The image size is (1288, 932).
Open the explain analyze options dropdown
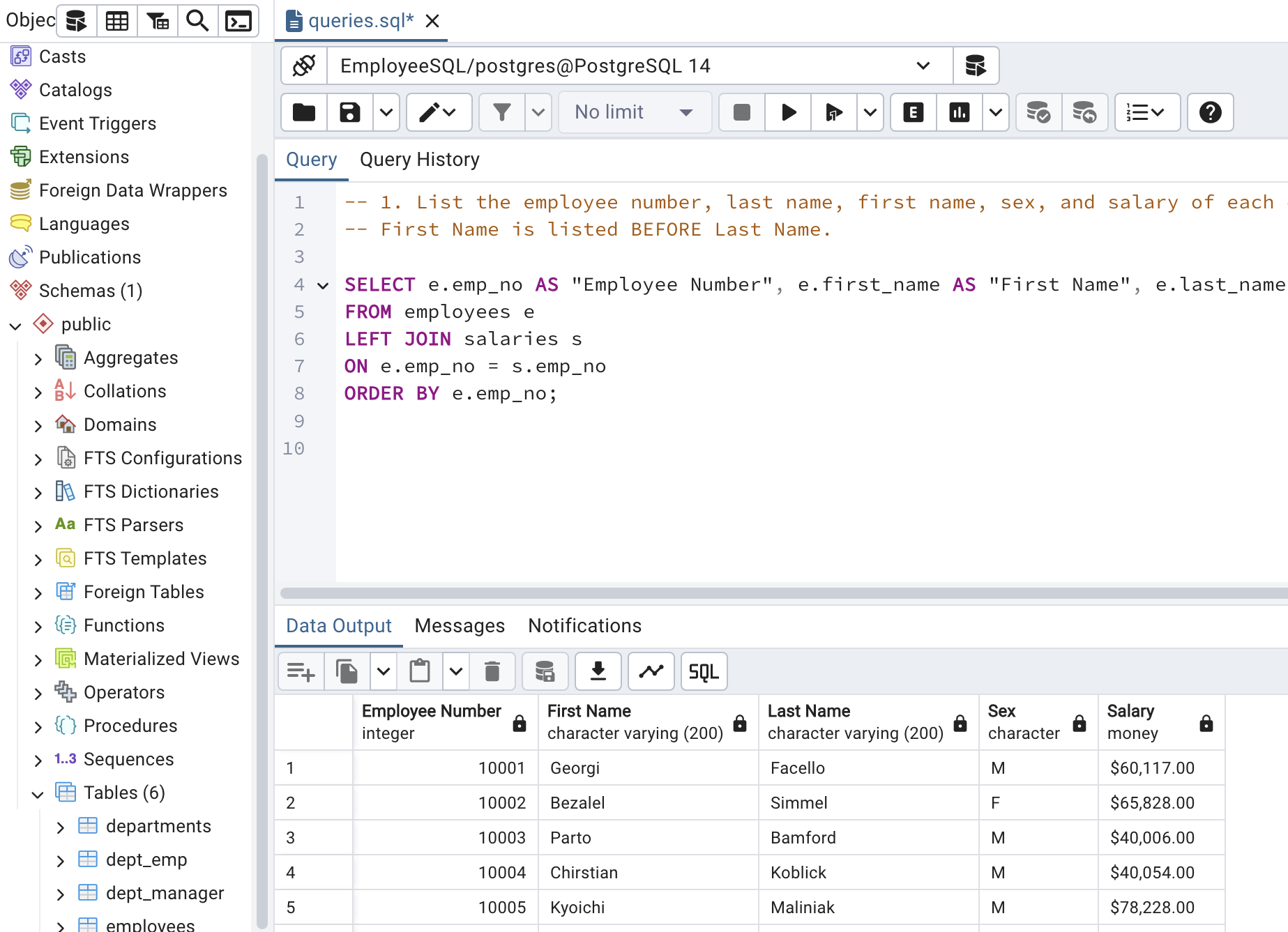coord(996,112)
